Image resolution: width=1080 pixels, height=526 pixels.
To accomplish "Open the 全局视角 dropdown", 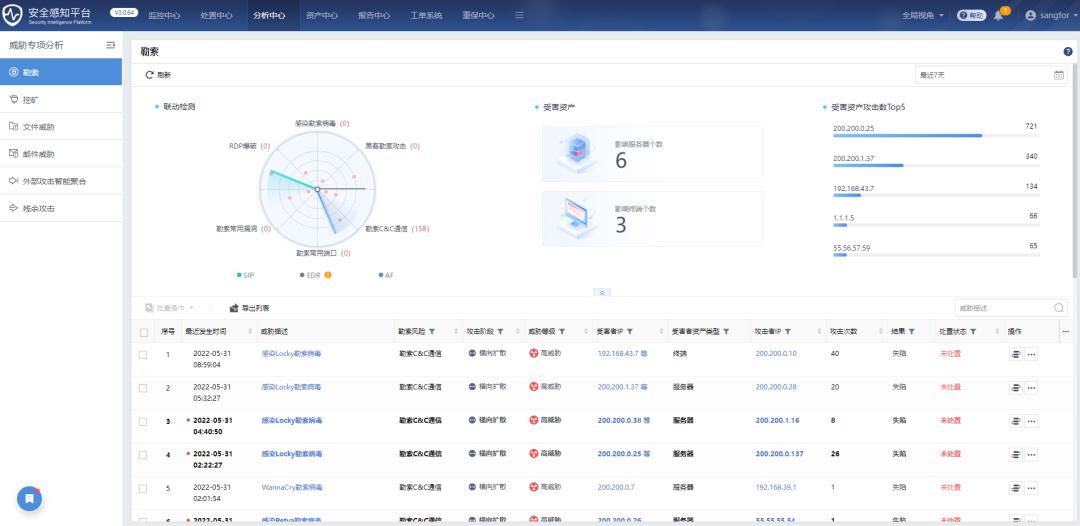I will [923, 16].
